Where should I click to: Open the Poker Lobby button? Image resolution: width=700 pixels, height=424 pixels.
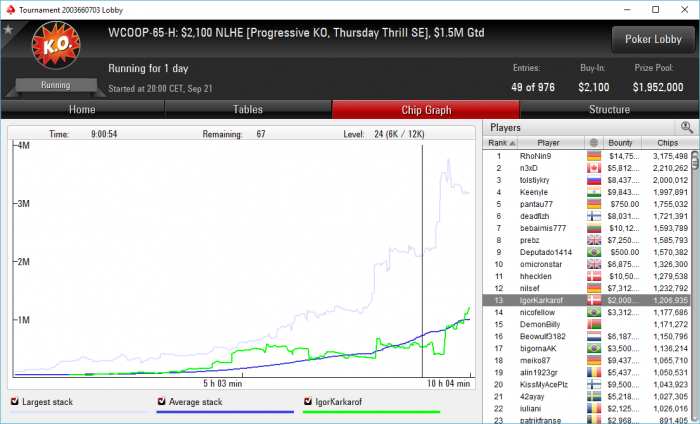(x=653, y=39)
